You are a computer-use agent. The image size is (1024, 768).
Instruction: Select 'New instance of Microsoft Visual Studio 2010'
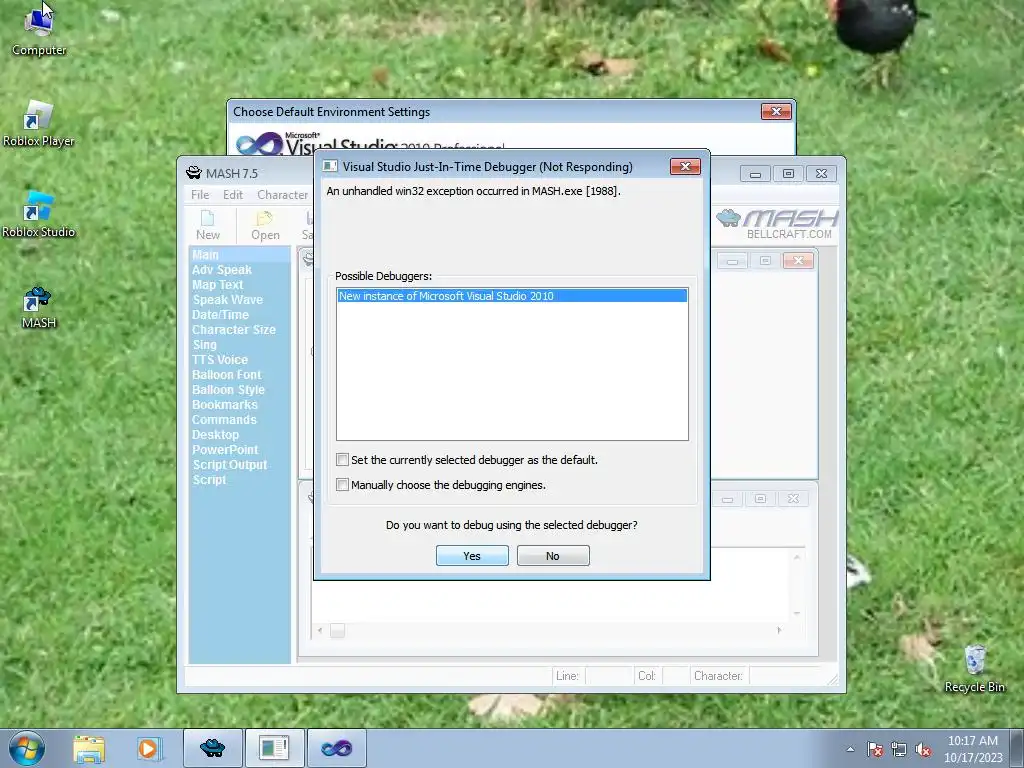coord(512,296)
